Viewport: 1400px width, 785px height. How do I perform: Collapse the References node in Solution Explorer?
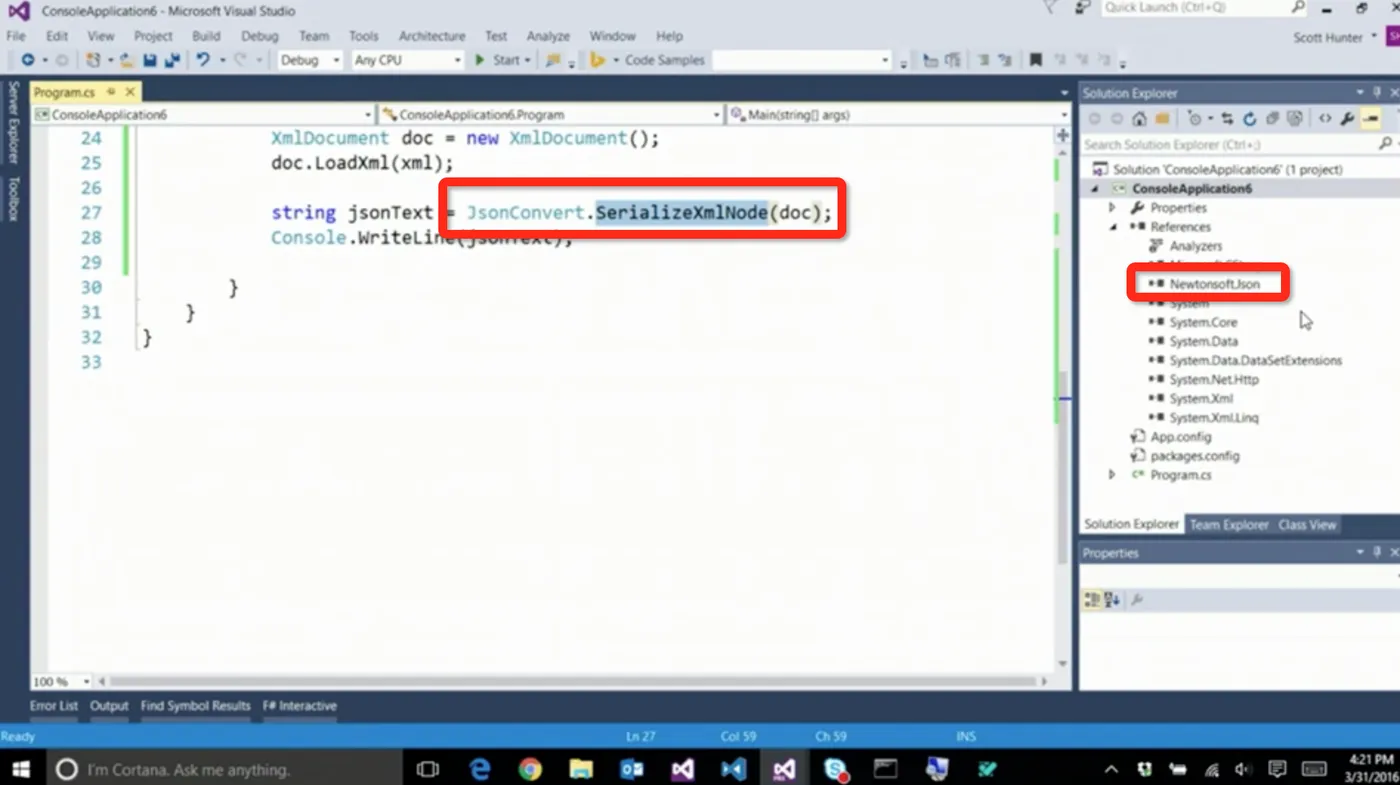[1112, 227]
